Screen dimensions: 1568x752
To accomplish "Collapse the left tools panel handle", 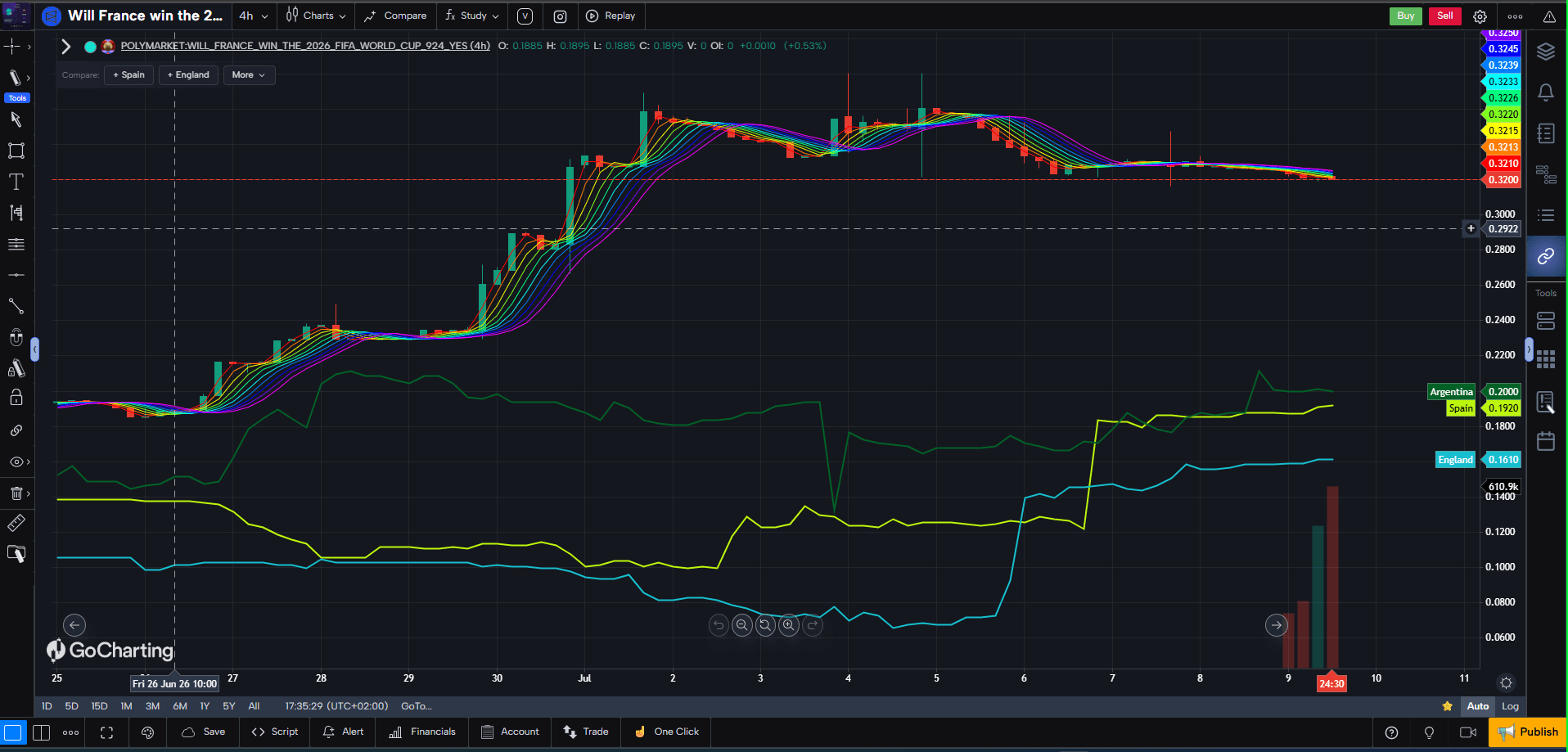I will pos(34,349).
